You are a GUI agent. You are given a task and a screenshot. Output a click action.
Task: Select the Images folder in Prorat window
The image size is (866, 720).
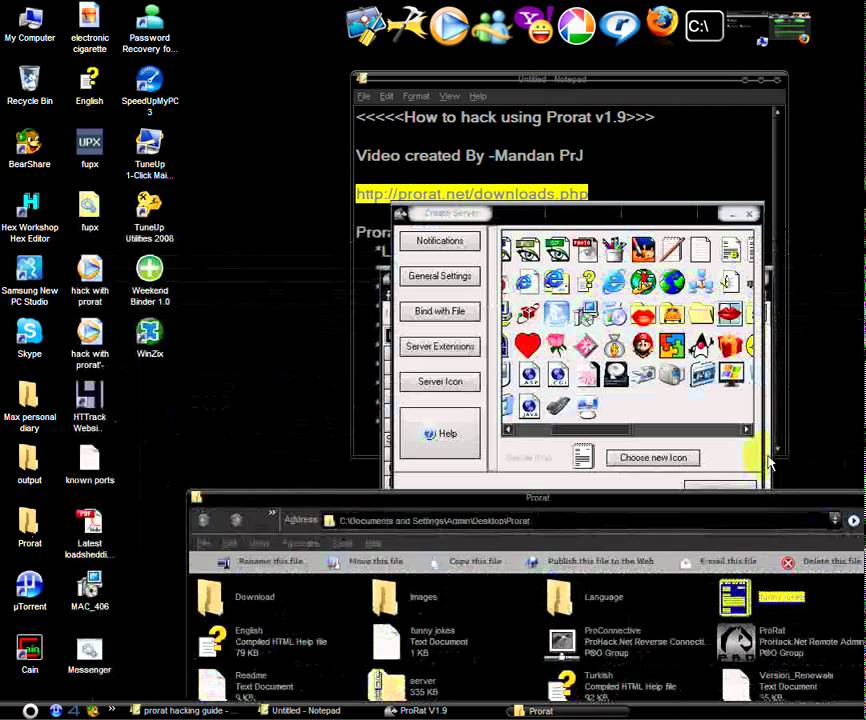point(406,597)
